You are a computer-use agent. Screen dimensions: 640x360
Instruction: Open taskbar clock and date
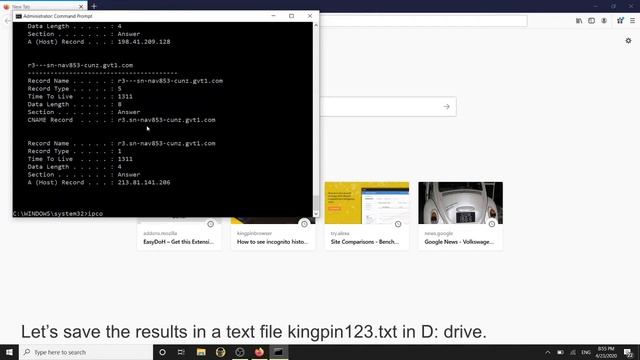(606, 352)
